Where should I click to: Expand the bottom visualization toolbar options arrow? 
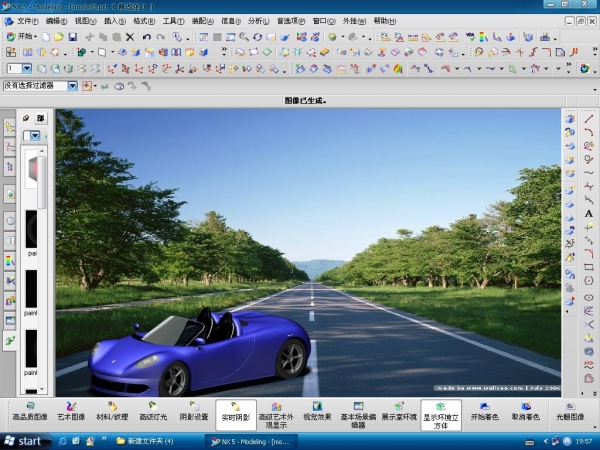pyautogui.click(x=595, y=427)
